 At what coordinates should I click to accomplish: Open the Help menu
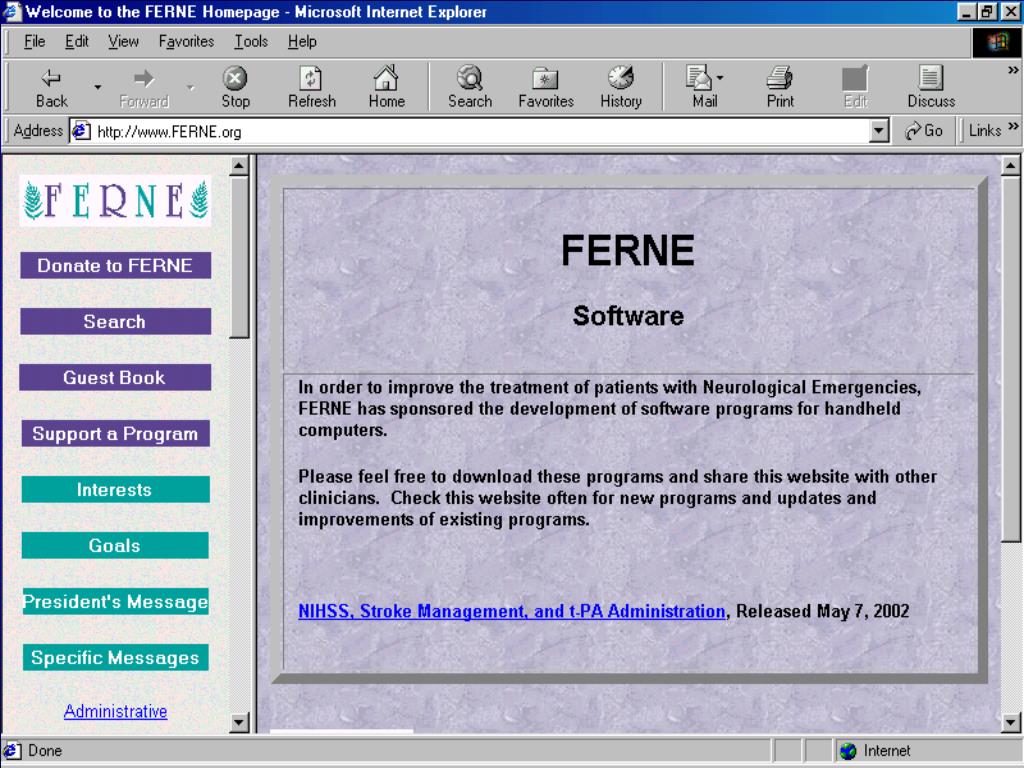(x=302, y=41)
